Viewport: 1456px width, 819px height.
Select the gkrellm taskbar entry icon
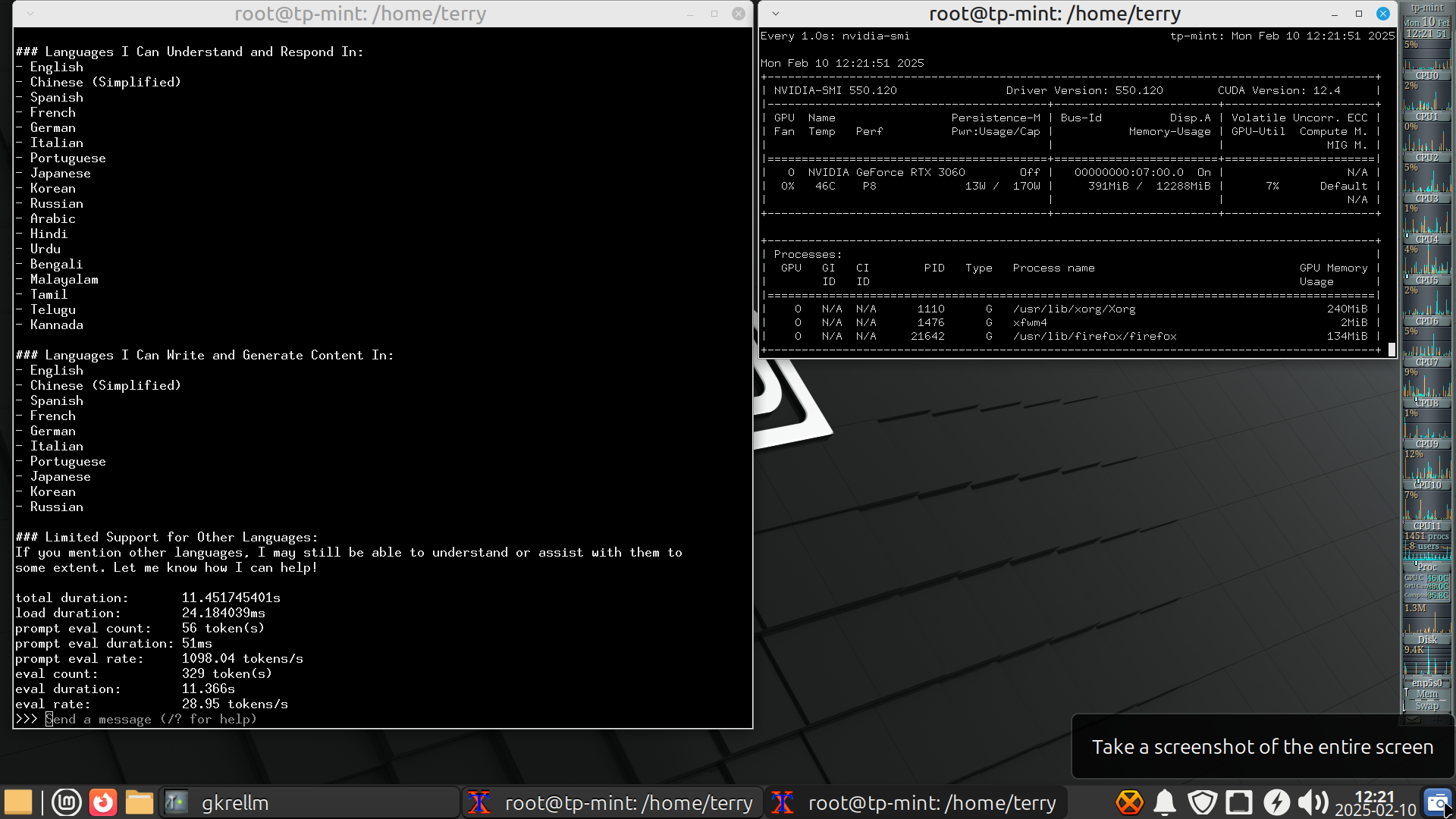pyautogui.click(x=176, y=802)
